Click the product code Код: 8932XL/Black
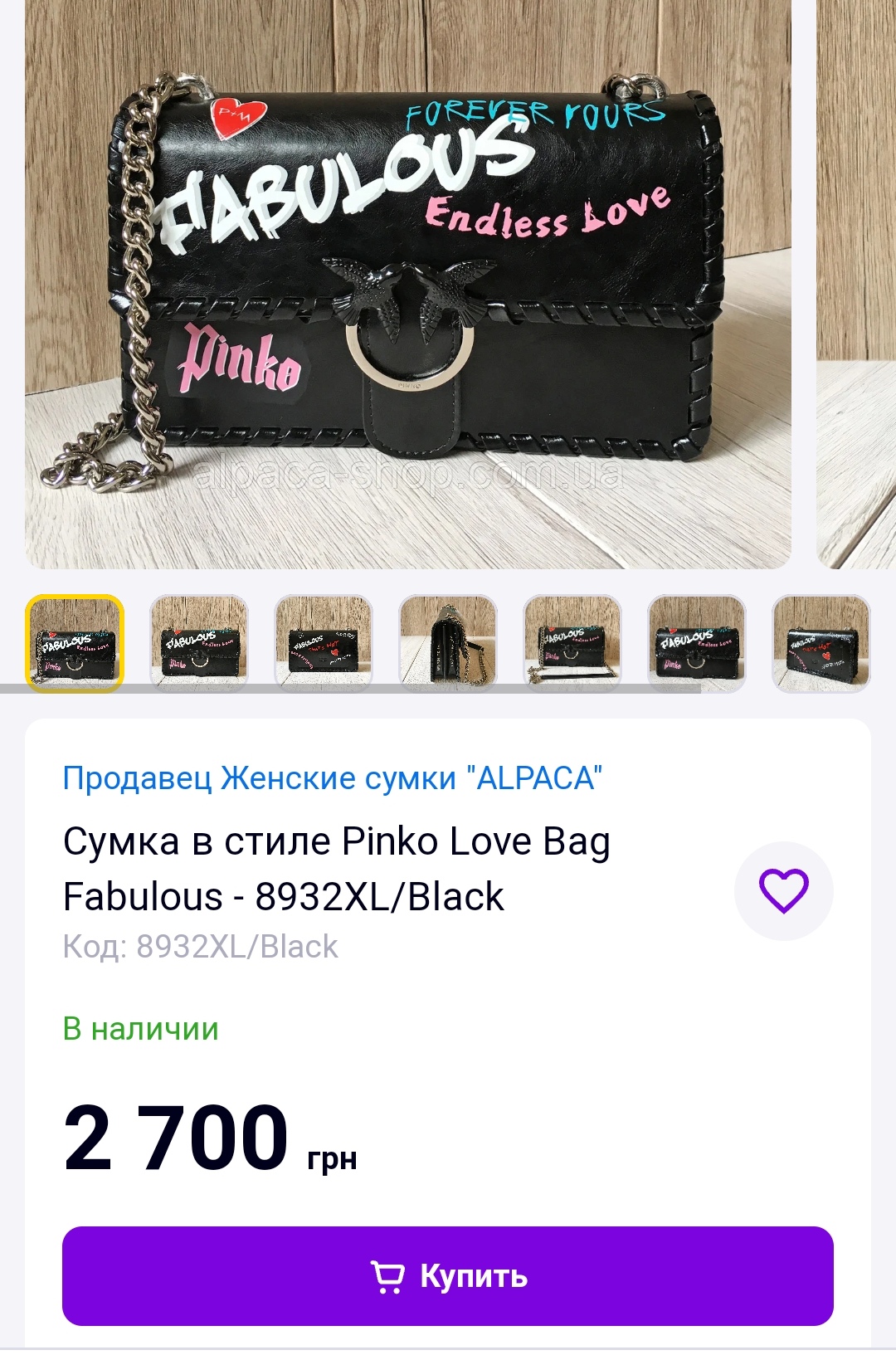The image size is (896, 1355). pyautogui.click(x=201, y=947)
